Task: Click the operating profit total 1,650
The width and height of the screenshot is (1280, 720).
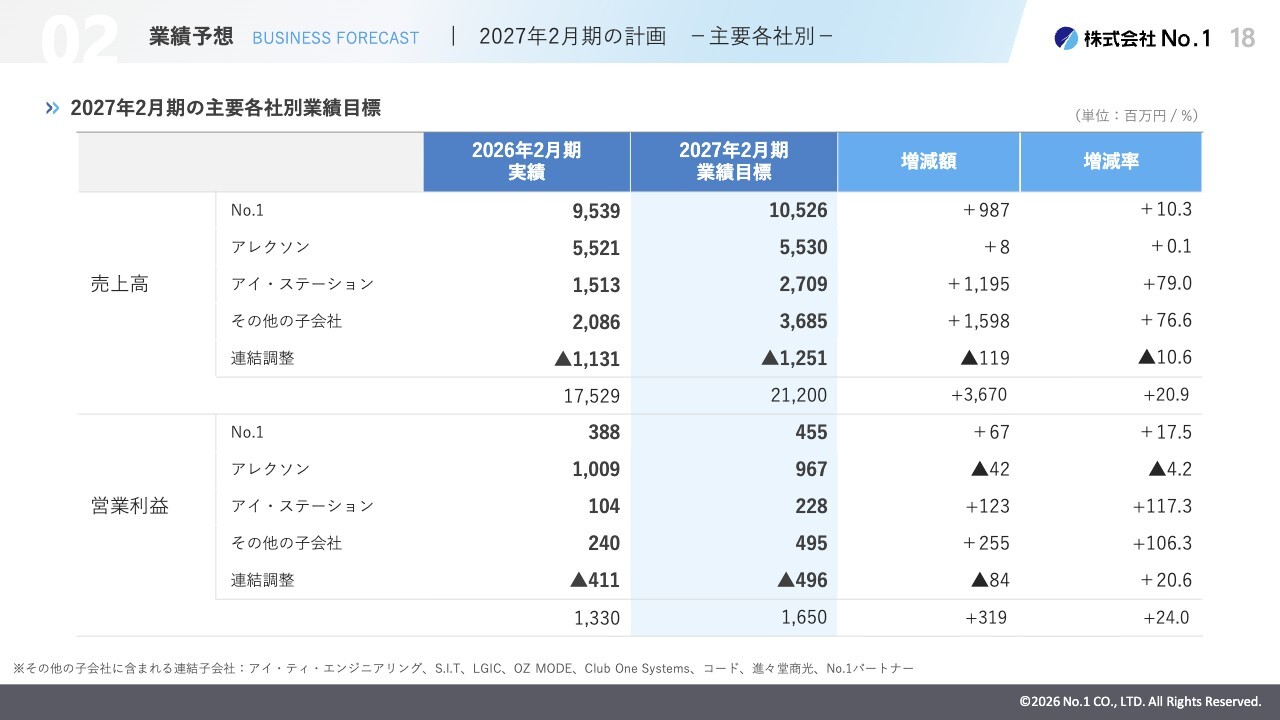Action: 804,617
